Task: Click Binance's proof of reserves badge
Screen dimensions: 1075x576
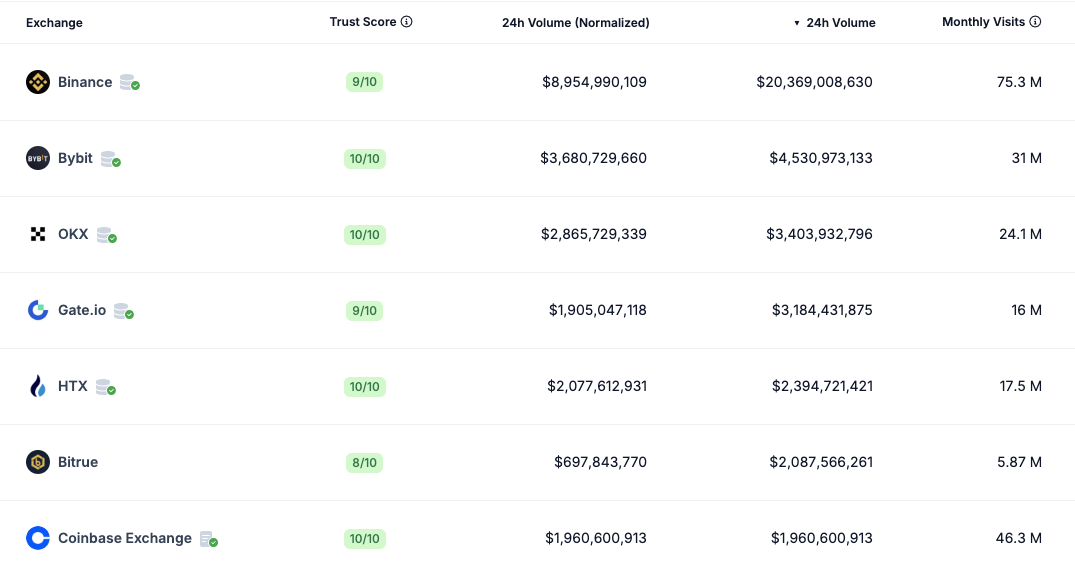Action: click(x=129, y=83)
